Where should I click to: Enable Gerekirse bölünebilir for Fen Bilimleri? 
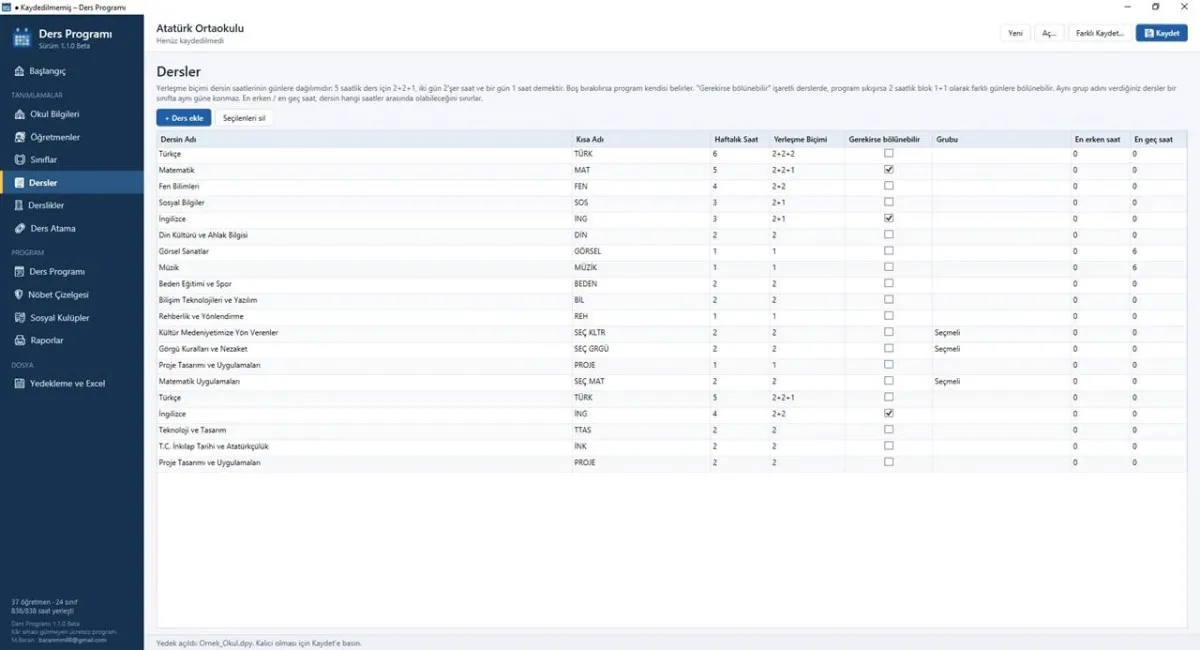pyautogui.click(x=888, y=186)
